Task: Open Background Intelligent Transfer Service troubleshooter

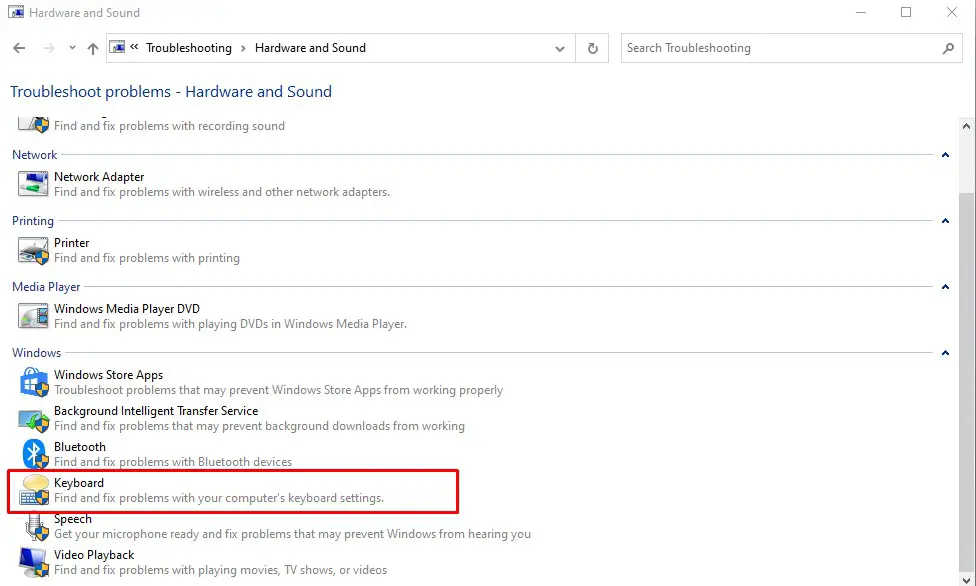Action: (x=156, y=411)
